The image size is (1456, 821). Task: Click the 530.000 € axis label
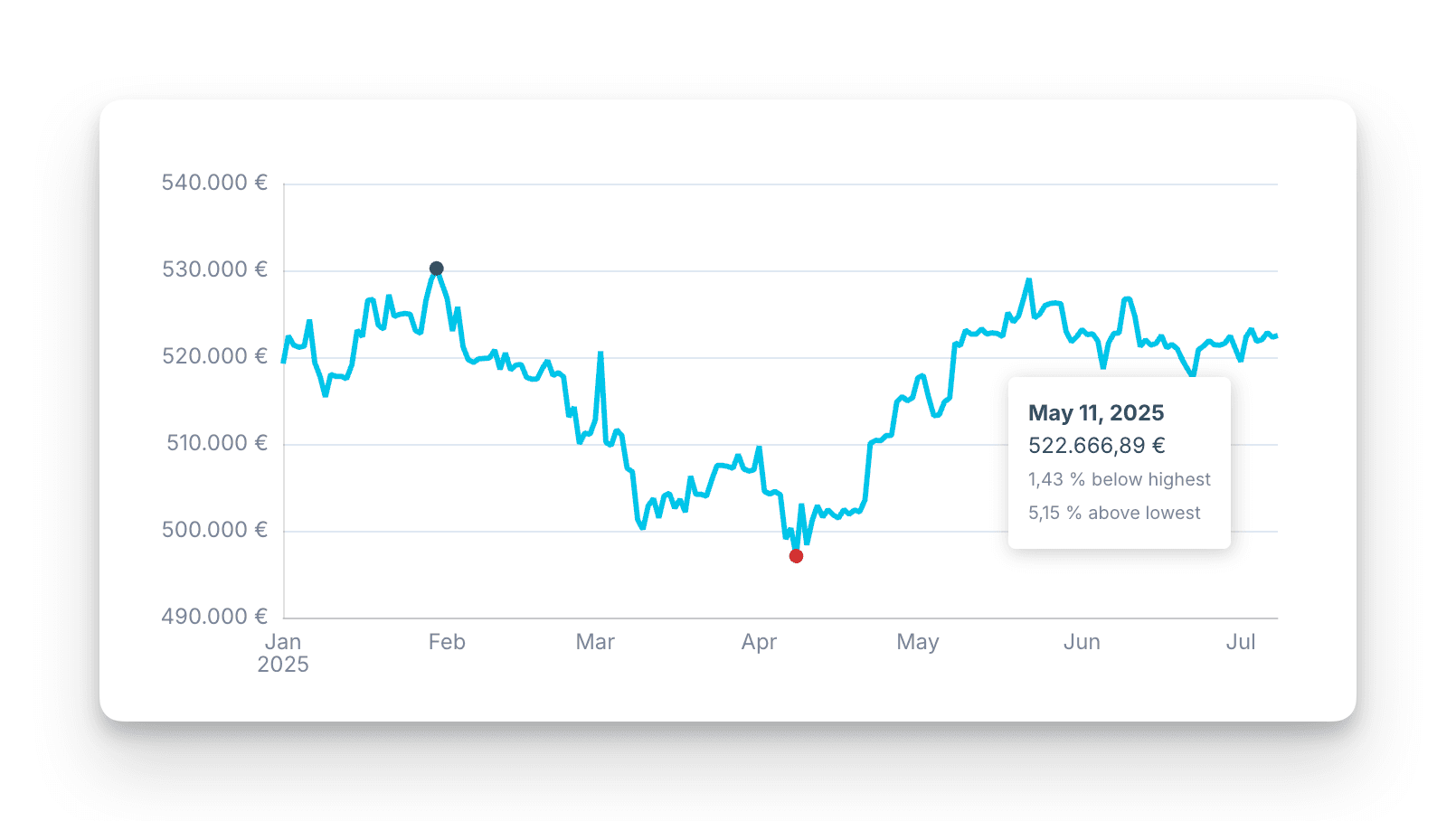[214, 269]
